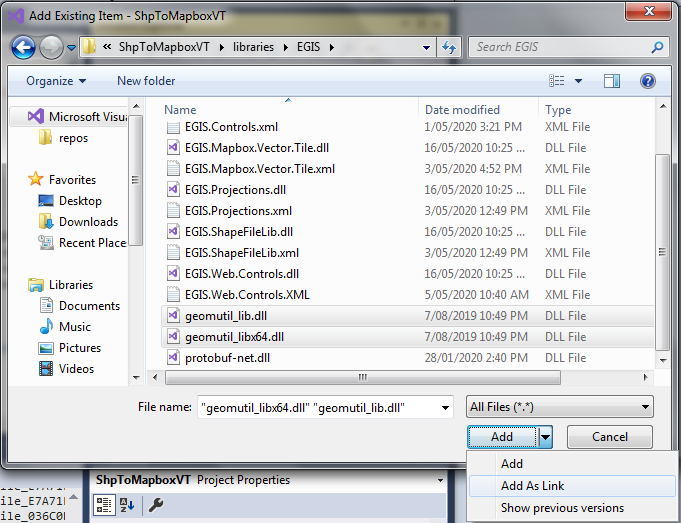Open the view options dropdown arrow
The image size is (681, 523).
click(x=579, y=81)
